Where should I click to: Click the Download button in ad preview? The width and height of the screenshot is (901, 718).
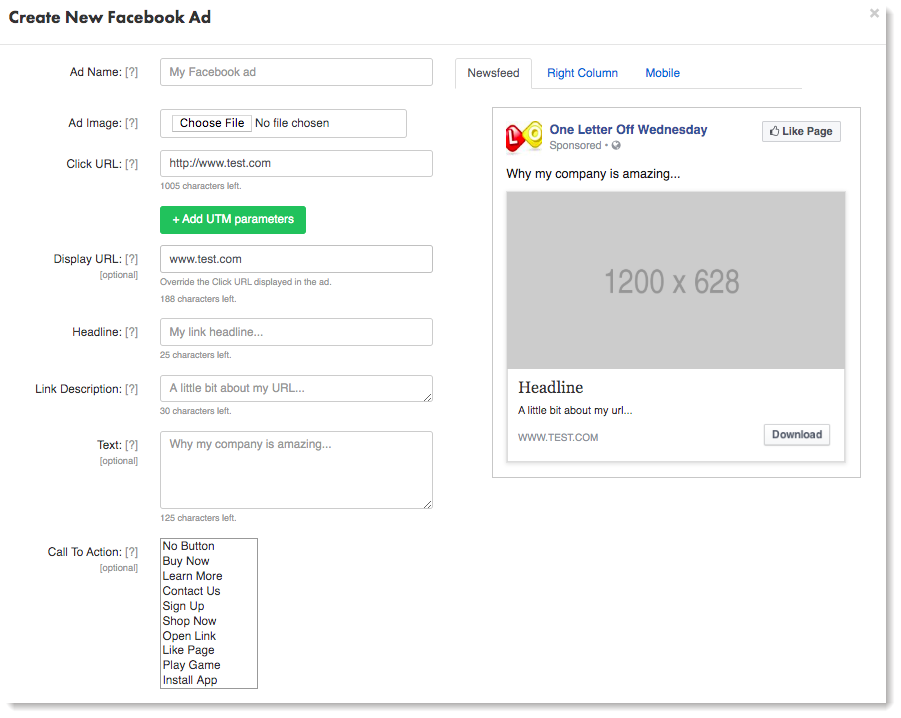coord(796,435)
